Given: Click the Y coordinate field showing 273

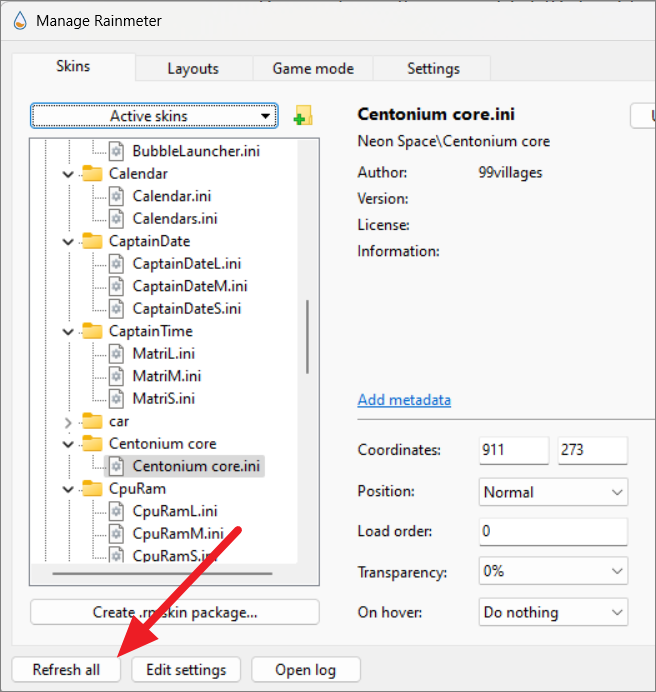Looking at the screenshot, I should tap(592, 450).
